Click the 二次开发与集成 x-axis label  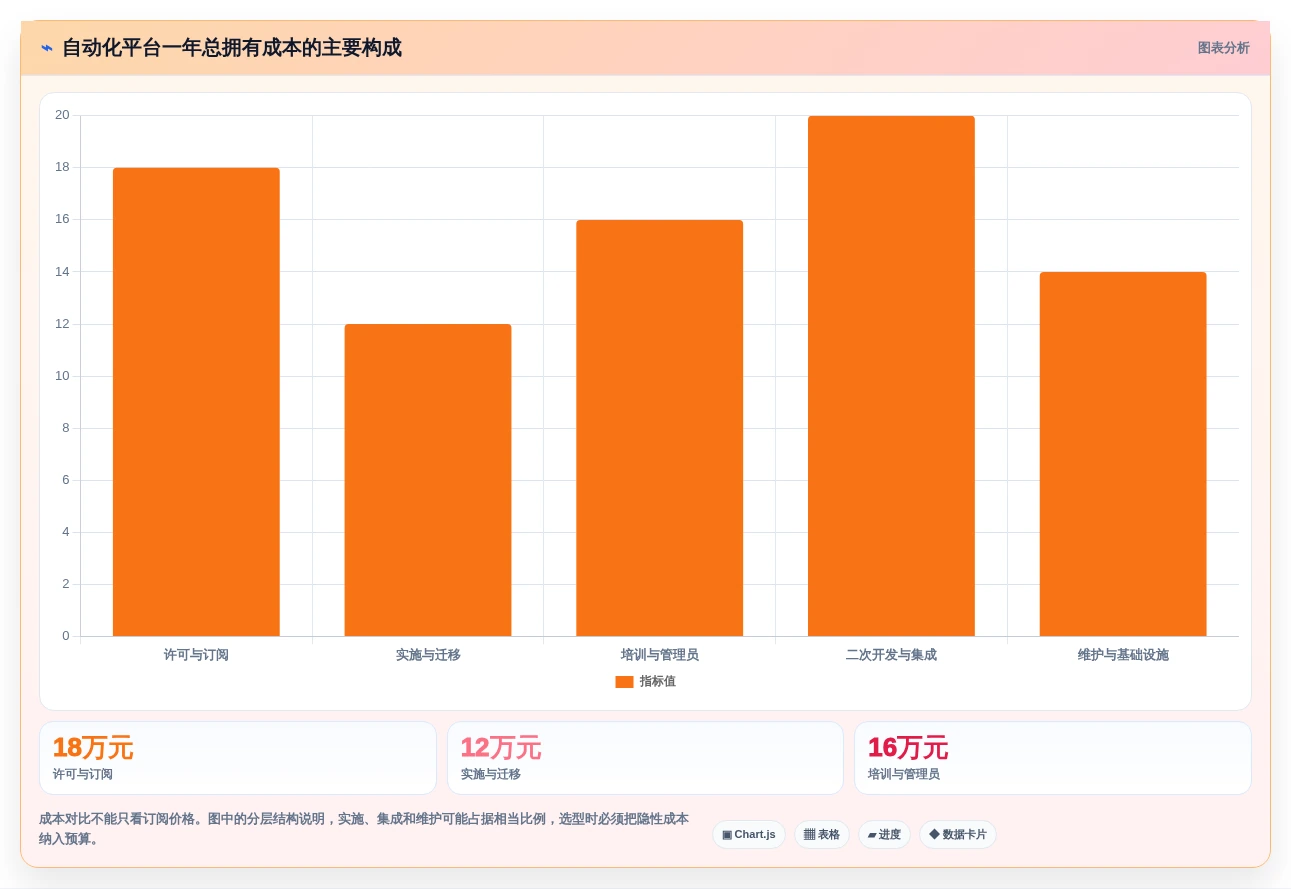pos(891,655)
